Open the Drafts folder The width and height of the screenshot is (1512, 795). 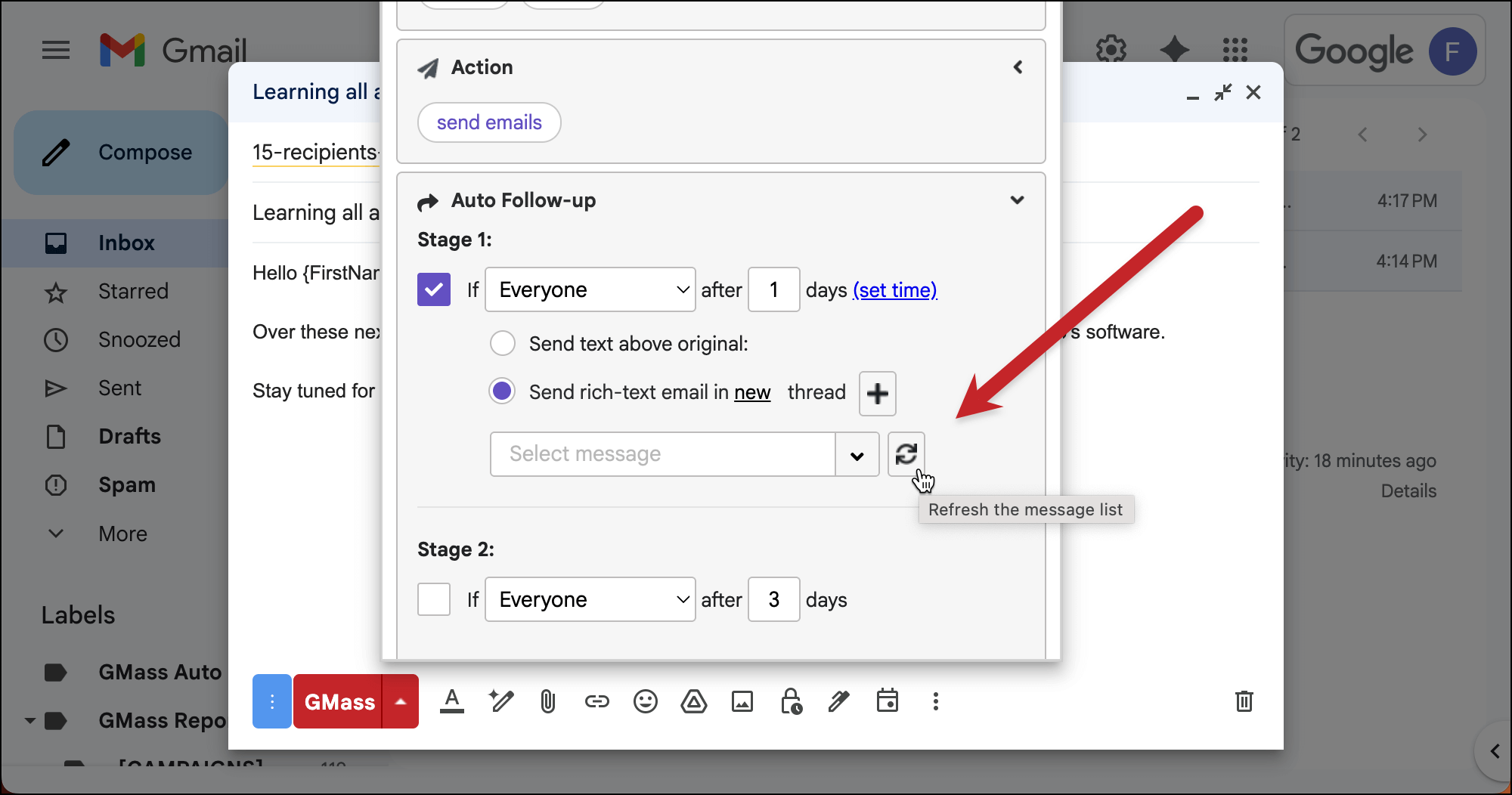(129, 437)
